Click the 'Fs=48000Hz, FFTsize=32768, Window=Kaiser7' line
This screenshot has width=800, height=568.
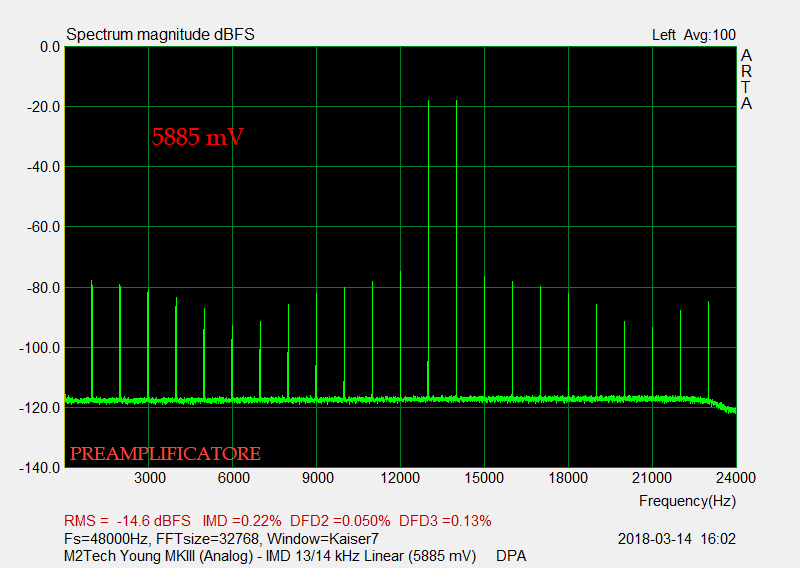[x=221, y=538]
